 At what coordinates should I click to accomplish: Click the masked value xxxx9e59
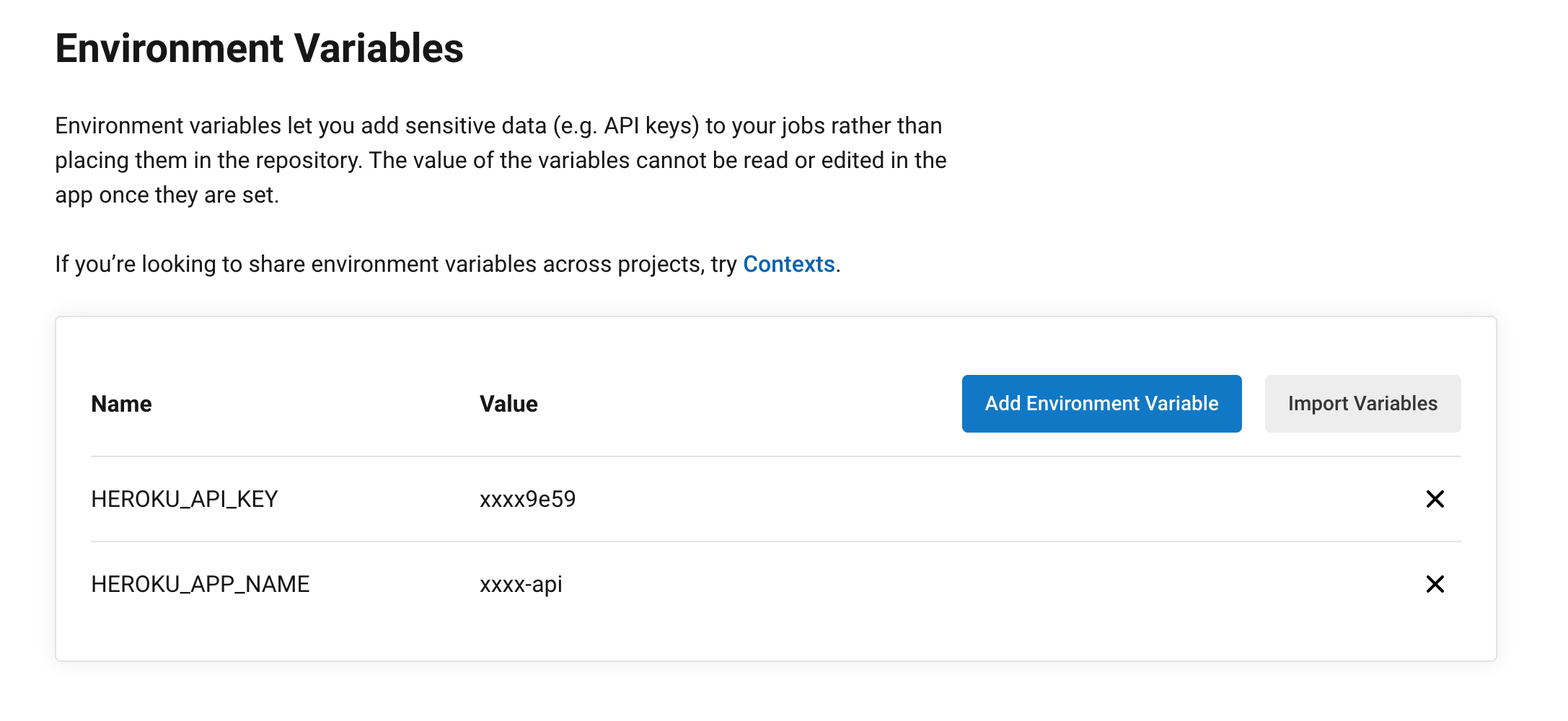pos(527,499)
